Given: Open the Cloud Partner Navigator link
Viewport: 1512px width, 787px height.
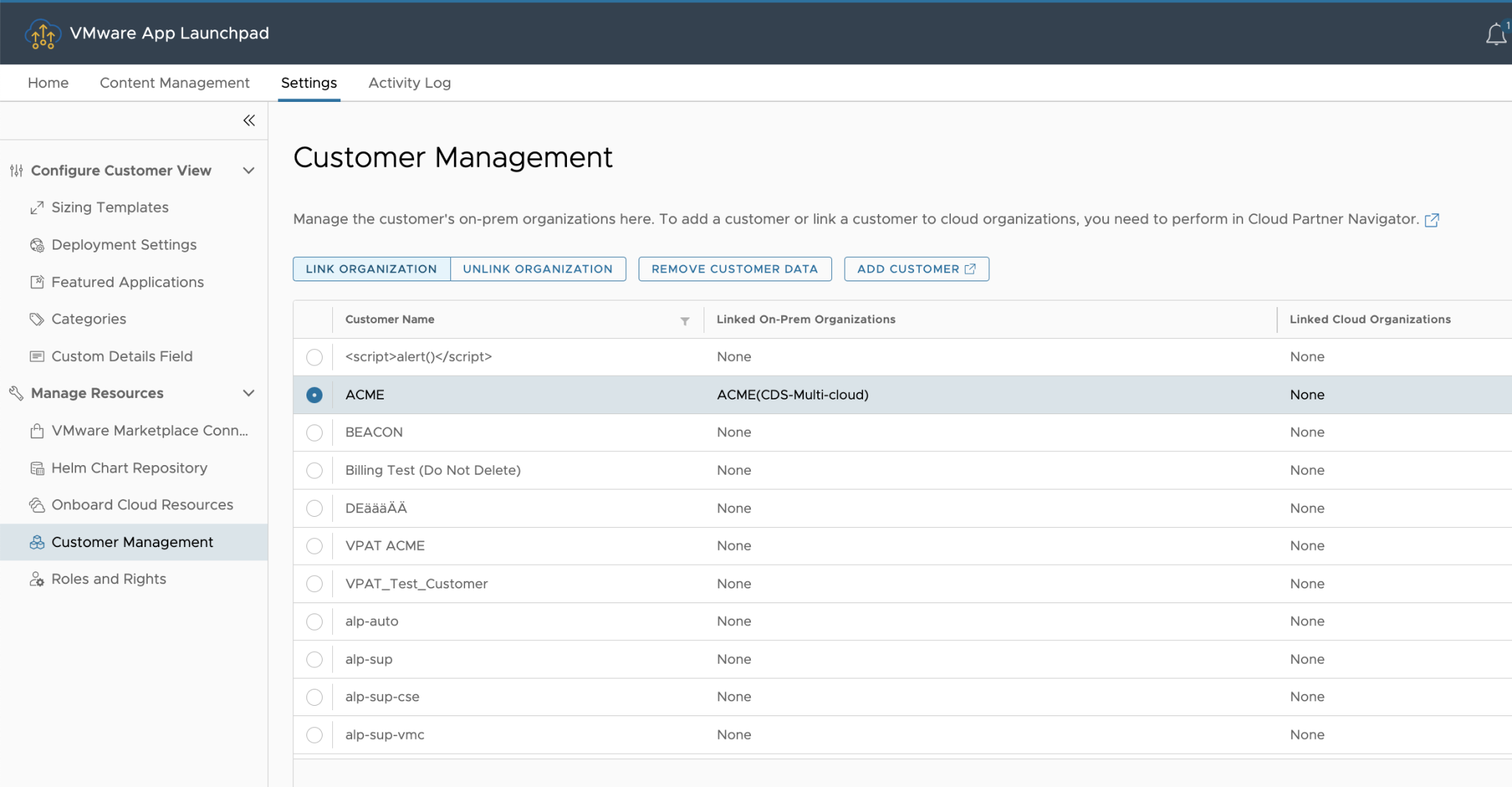Looking at the screenshot, I should click(x=1432, y=219).
